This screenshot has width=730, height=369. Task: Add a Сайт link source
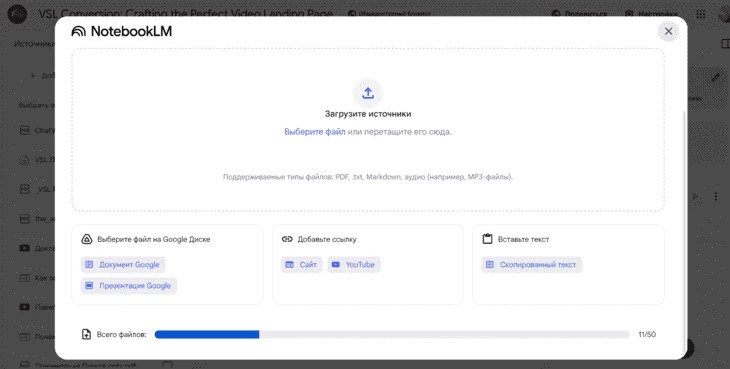[302, 265]
